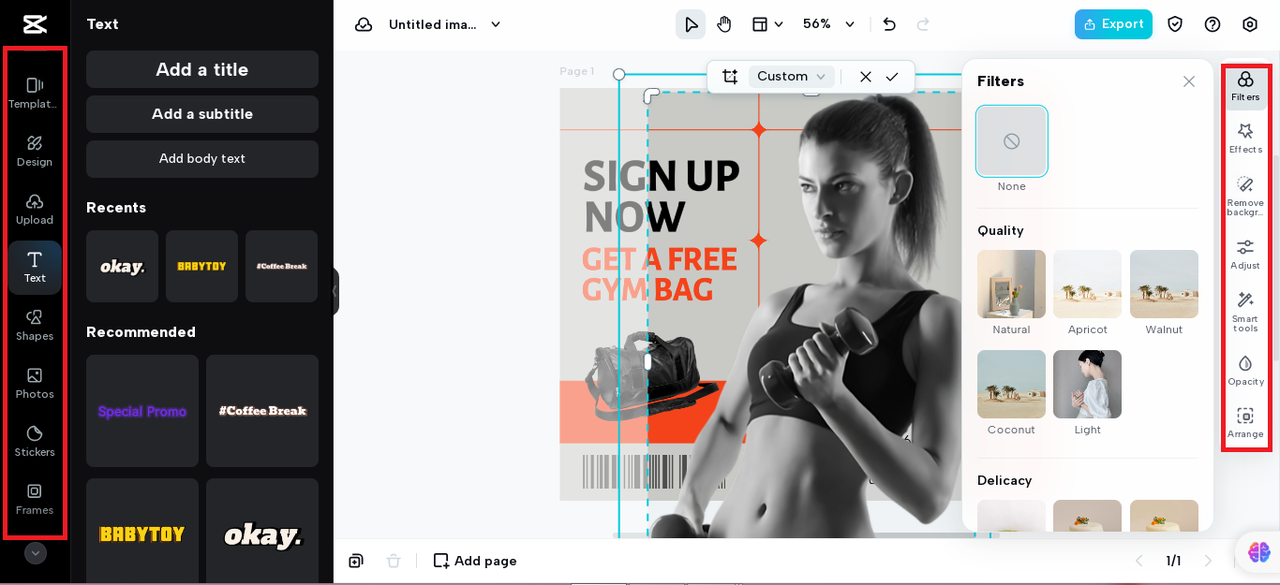1280x585 pixels.
Task: Open the 56% zoom dropdown
Action: pyautogui.click(x=829, y=24)
